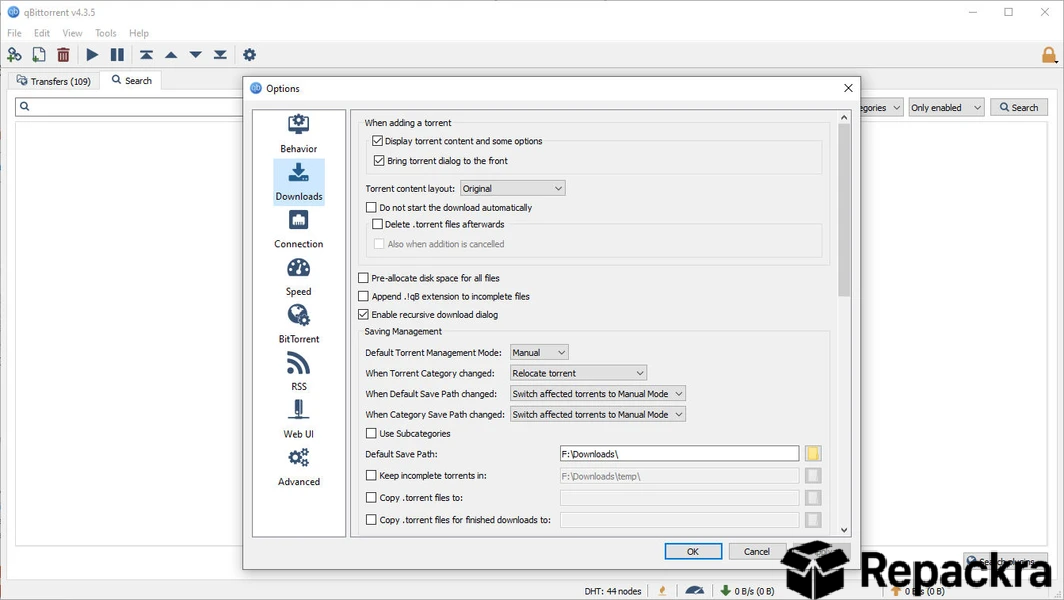This screenshot has width=1064, height=600.
Task: Open BitTorrent settings section
Action: point(299,324)
